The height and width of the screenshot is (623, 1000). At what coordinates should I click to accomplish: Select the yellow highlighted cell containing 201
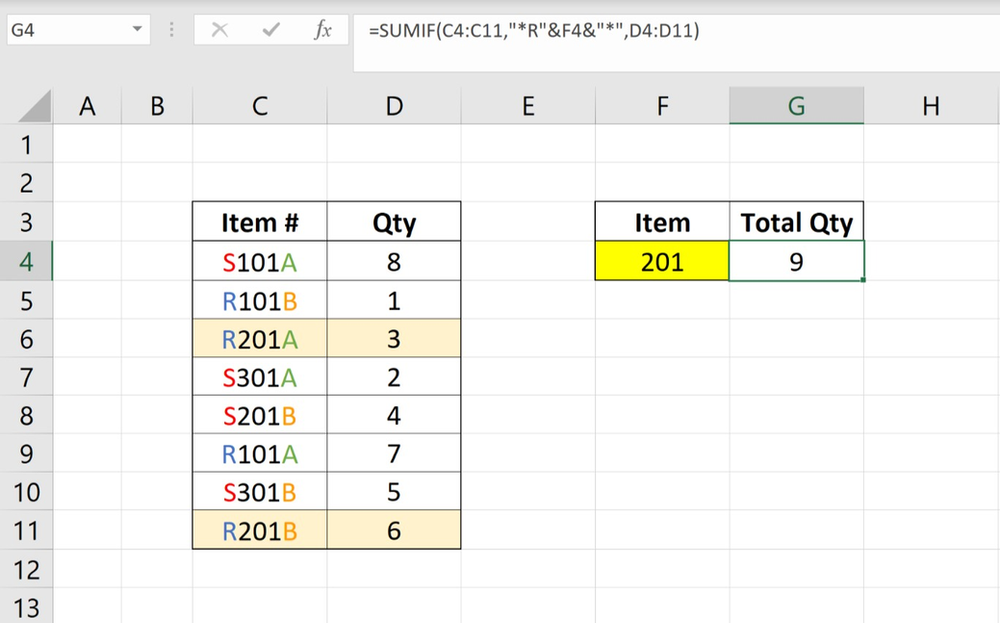[x=661, y=261]
